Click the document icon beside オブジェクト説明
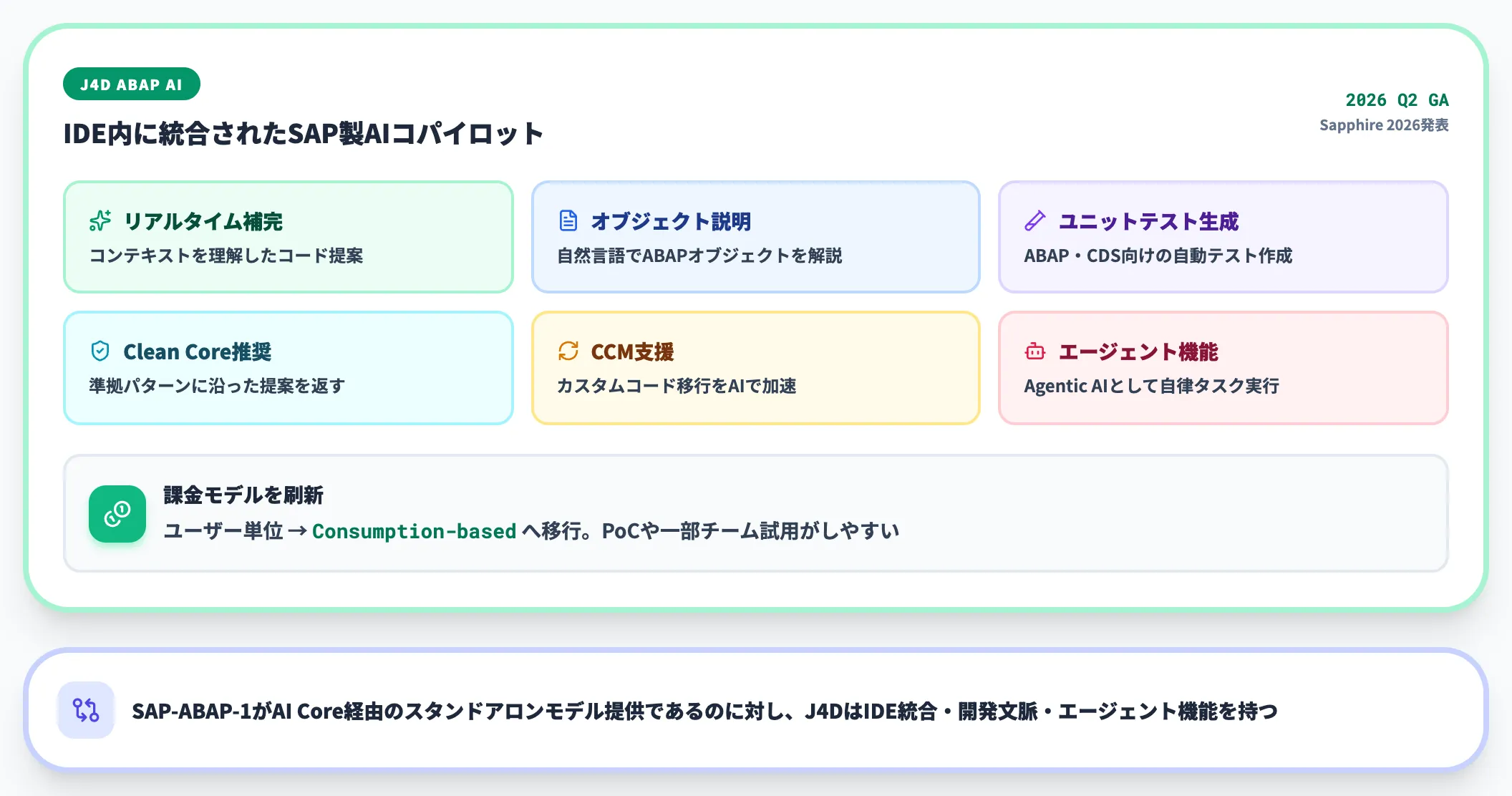The image size is (1512, 796). click(568, 221)
